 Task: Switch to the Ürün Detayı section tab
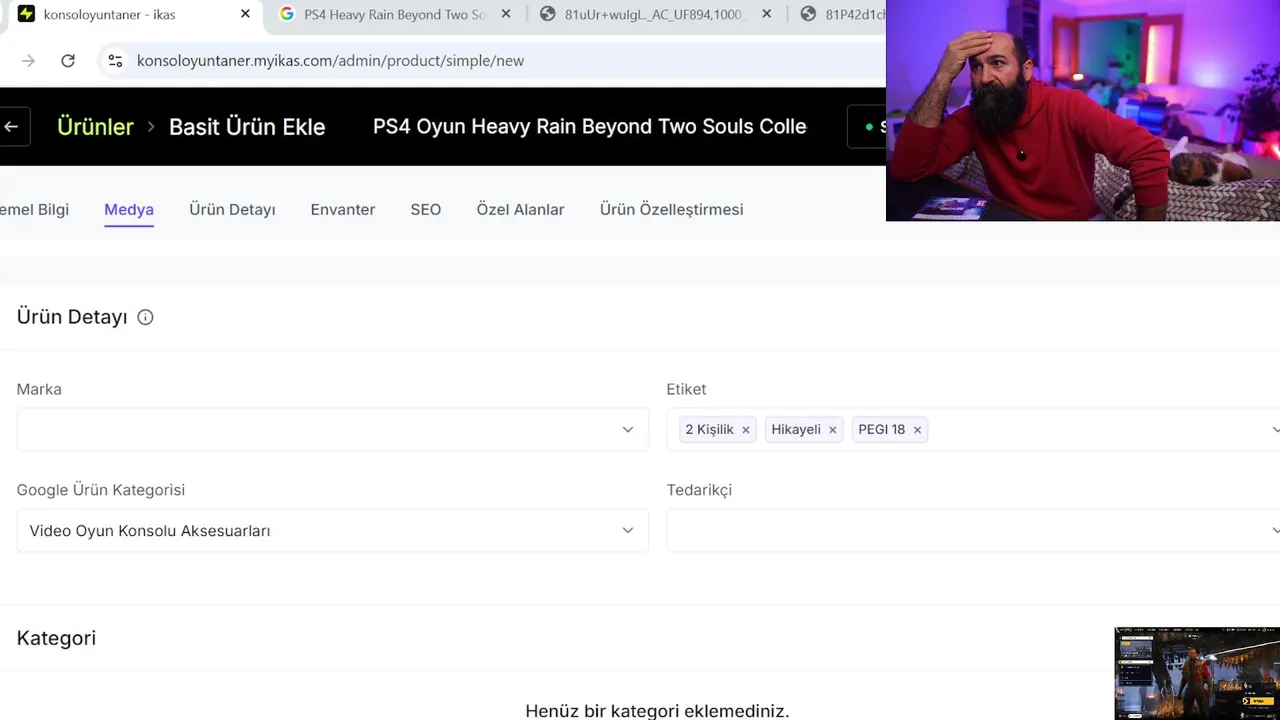tap(232, 209)
